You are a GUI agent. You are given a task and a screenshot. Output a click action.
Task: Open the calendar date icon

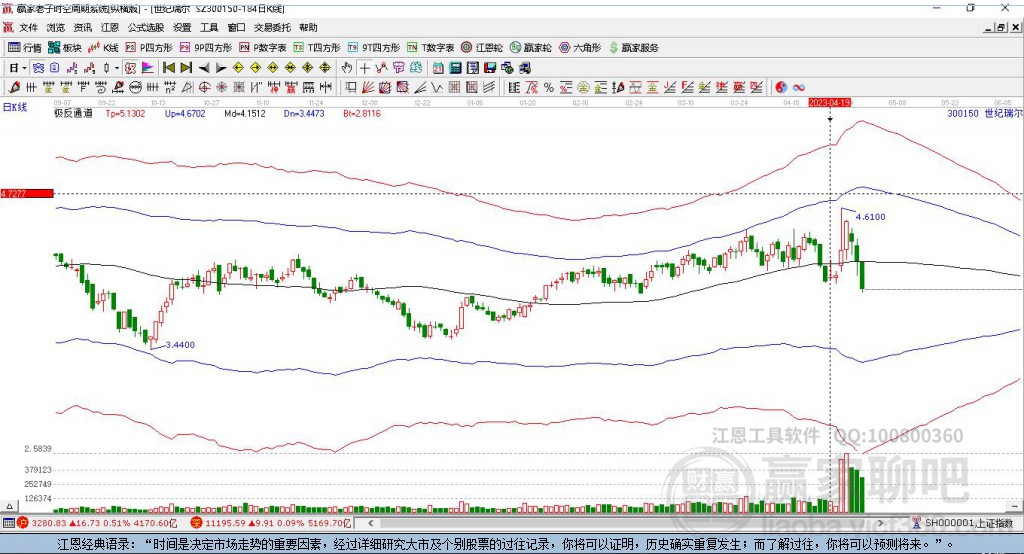[x=438, y=68]
